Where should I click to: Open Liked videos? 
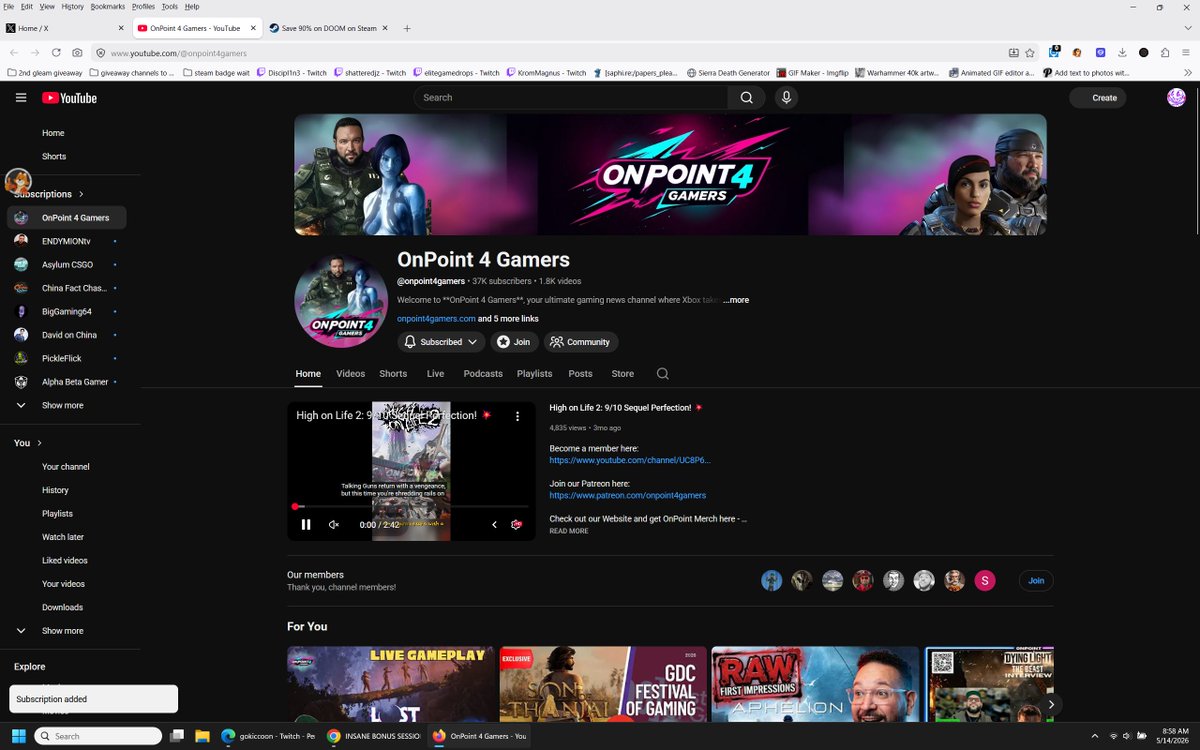(67, 560)
